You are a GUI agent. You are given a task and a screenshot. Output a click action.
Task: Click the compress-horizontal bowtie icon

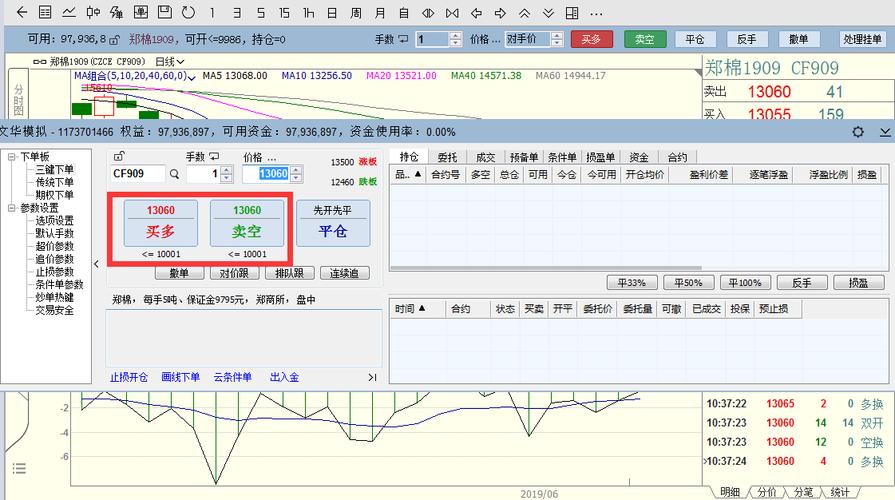pyautogui.click(x=452, y=13)
